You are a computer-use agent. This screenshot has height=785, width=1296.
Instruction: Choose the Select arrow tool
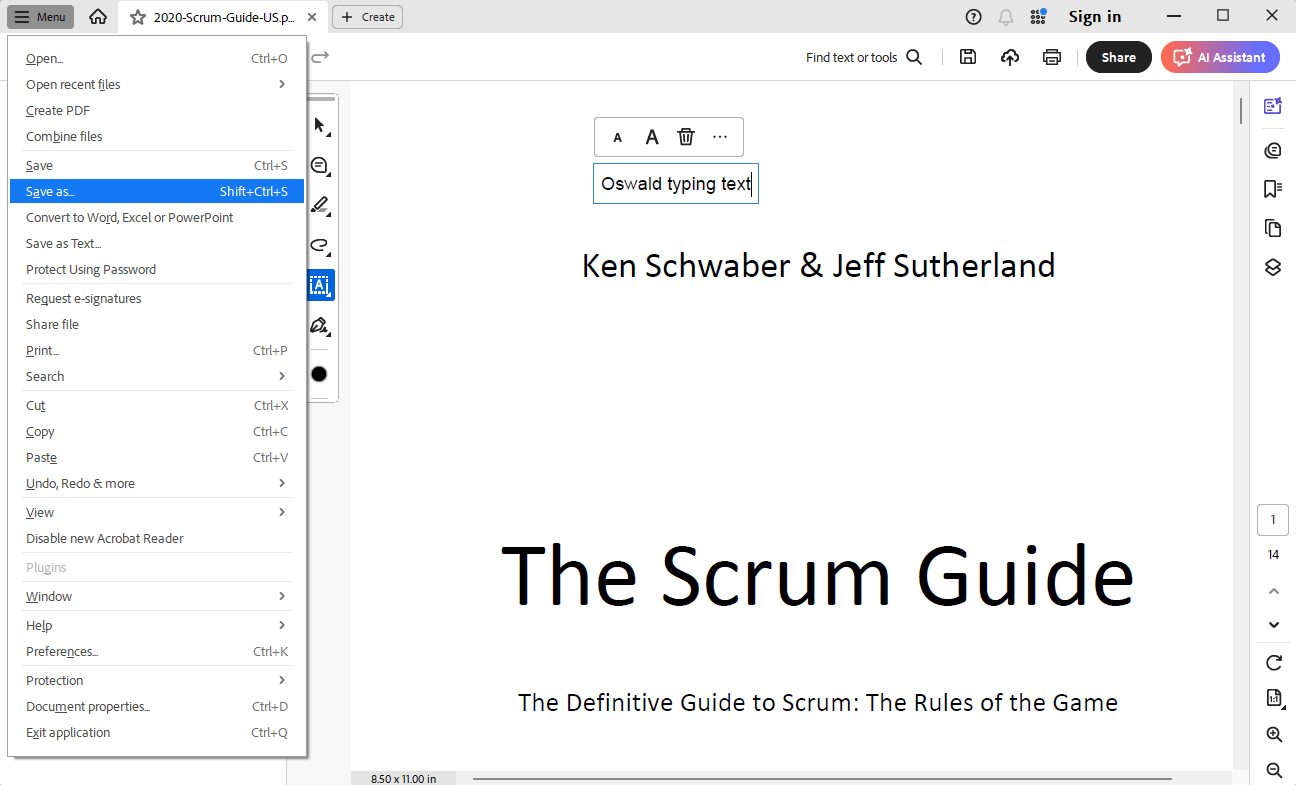320,126
